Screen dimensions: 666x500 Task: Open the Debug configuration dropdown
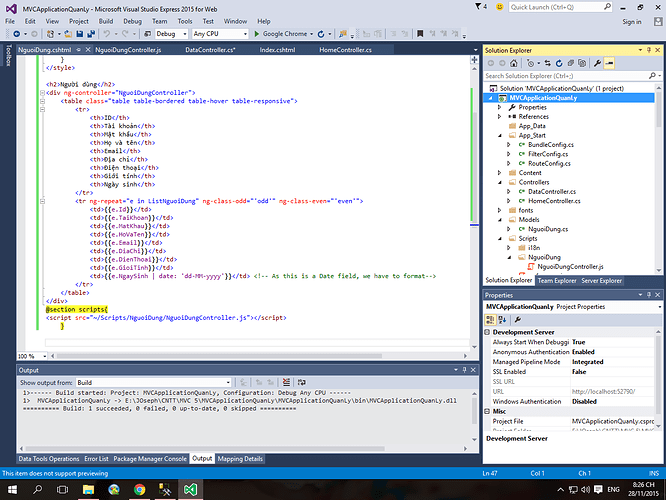pyautogui.click(x=172, y=34)
